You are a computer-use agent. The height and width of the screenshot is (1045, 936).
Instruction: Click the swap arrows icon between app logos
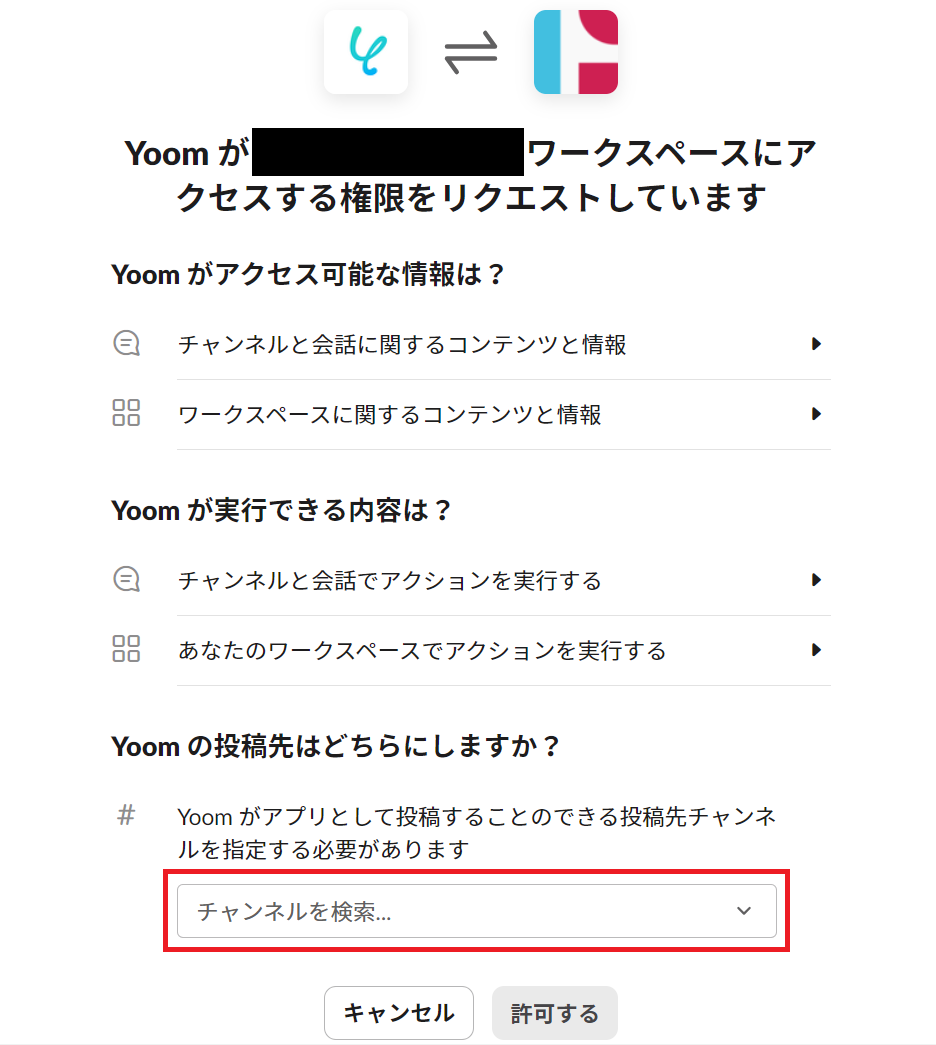tap(470, 51)
